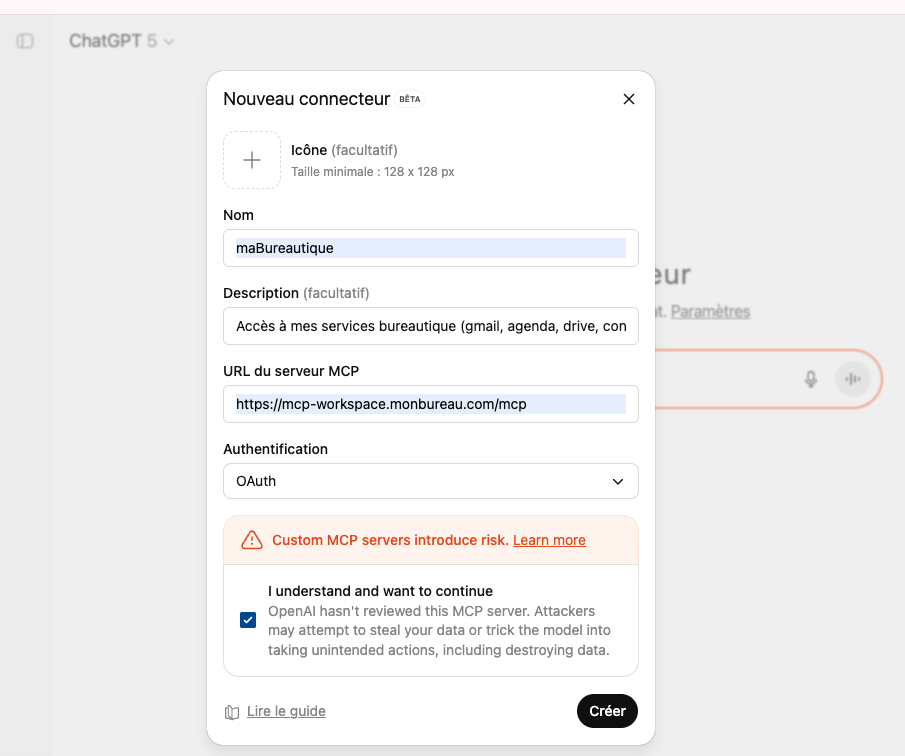Uncheck 'I understand and want to continue'
The image size is (905, 756).
click(x=248, y=620)
